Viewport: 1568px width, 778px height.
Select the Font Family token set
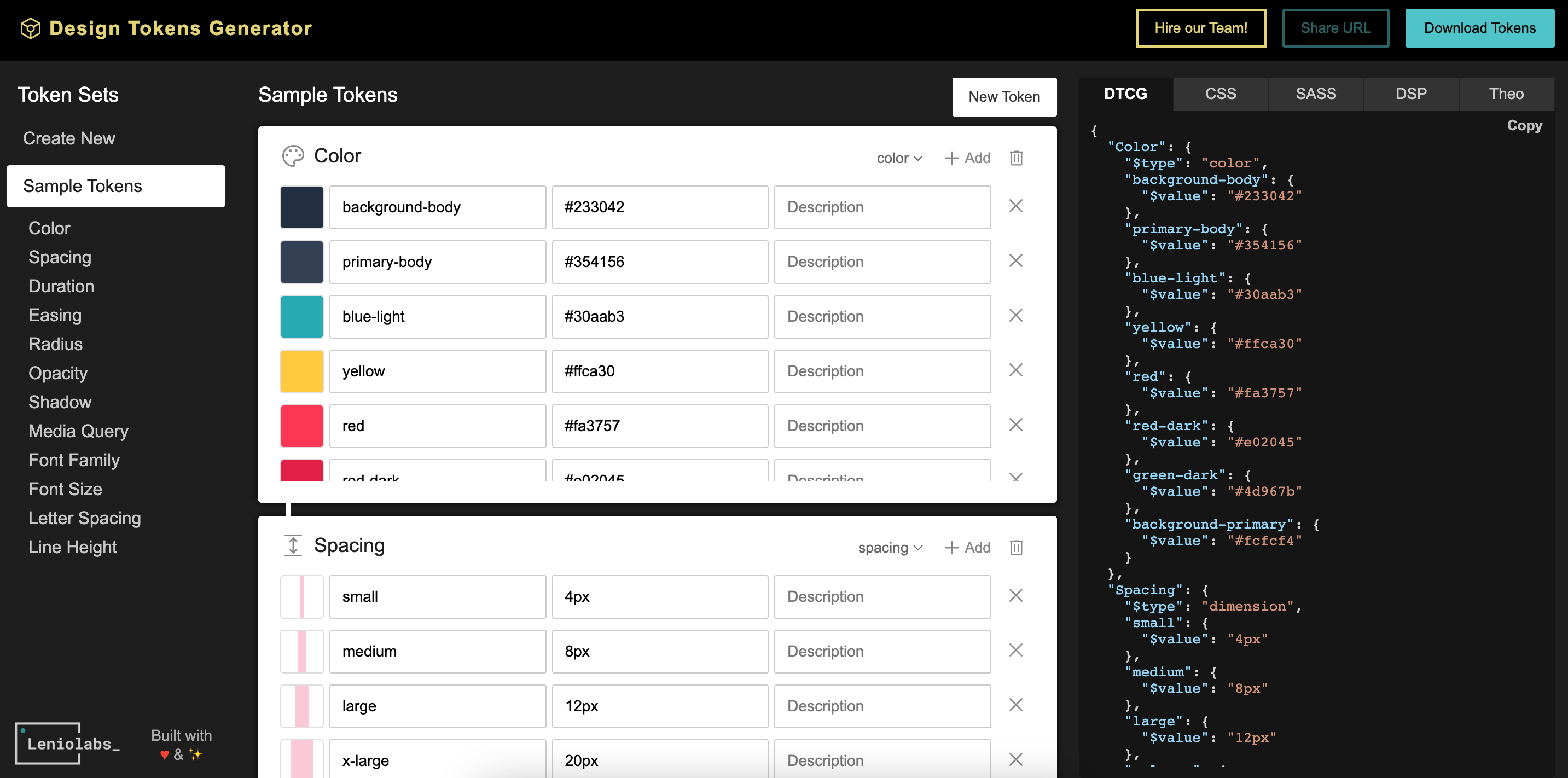[x=74, y=460]
